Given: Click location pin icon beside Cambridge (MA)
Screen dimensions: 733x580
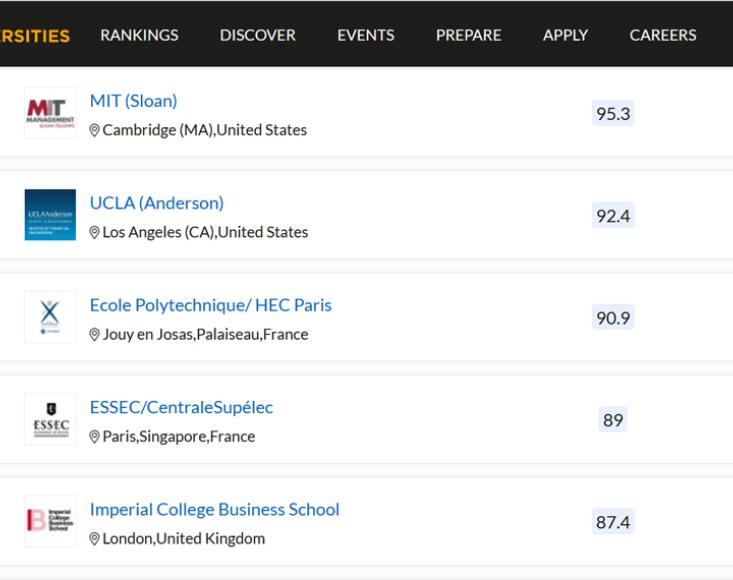Looking at the screenshot, I should pyautogui.click(x=94, y=130).
